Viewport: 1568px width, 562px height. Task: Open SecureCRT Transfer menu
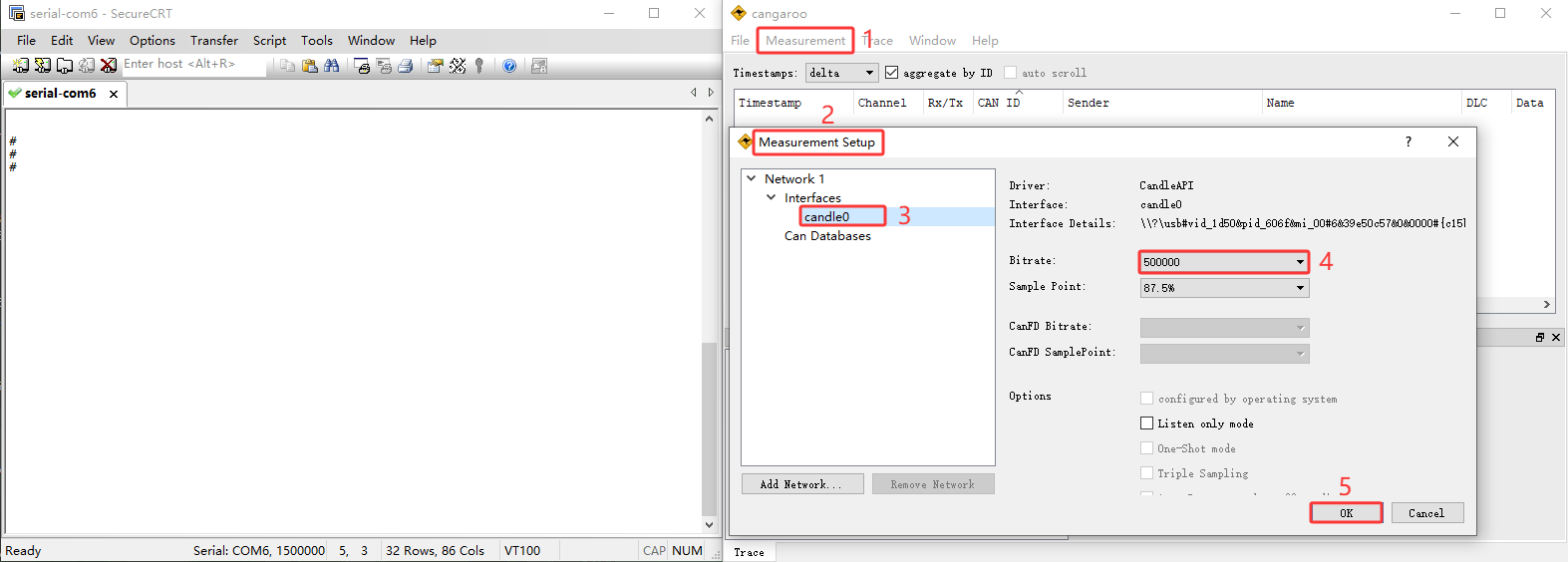[214, 41]
